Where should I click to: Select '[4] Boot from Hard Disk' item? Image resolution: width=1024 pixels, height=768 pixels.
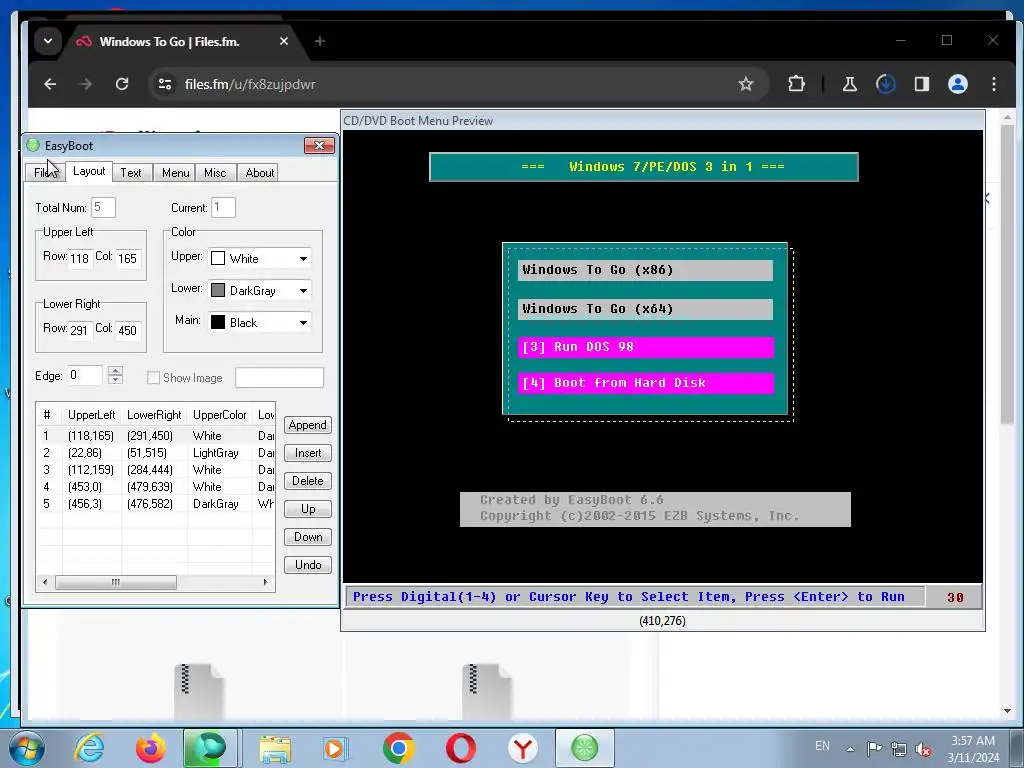point(646,383)
